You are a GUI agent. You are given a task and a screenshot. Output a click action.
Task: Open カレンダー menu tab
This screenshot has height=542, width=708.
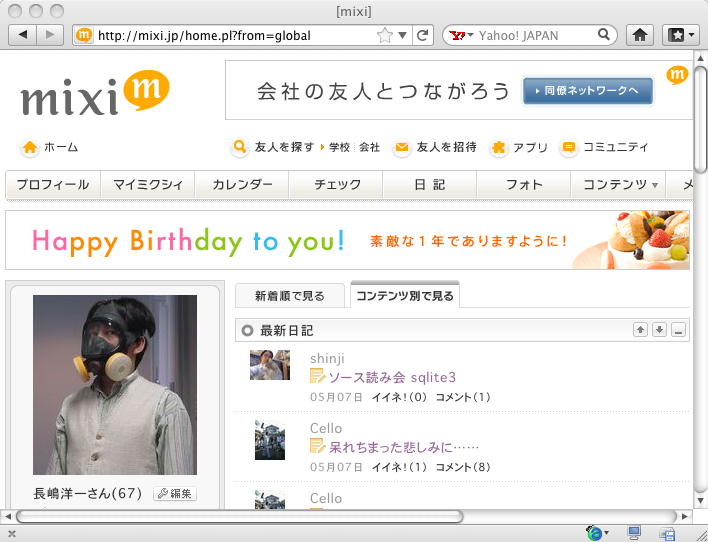tap(242, 185)
